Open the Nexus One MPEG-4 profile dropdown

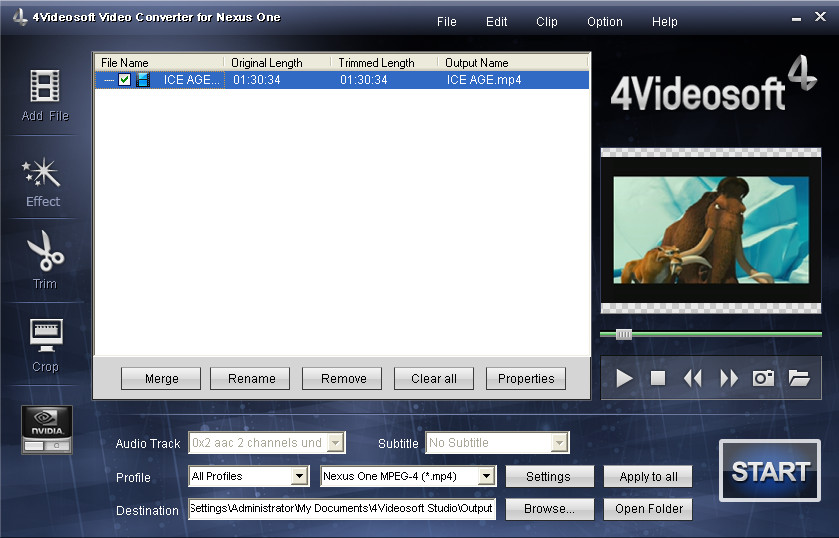[486, 476]
